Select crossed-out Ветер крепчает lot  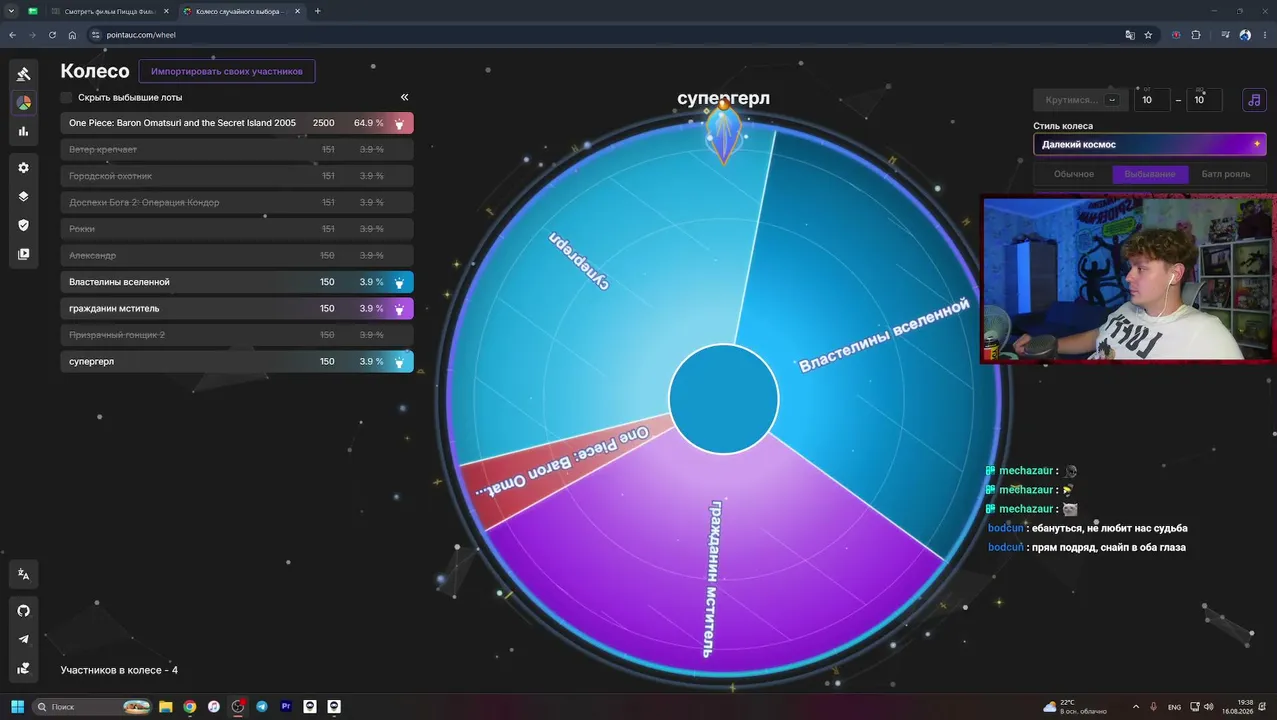pyautogui.click(x=237, y=149)
